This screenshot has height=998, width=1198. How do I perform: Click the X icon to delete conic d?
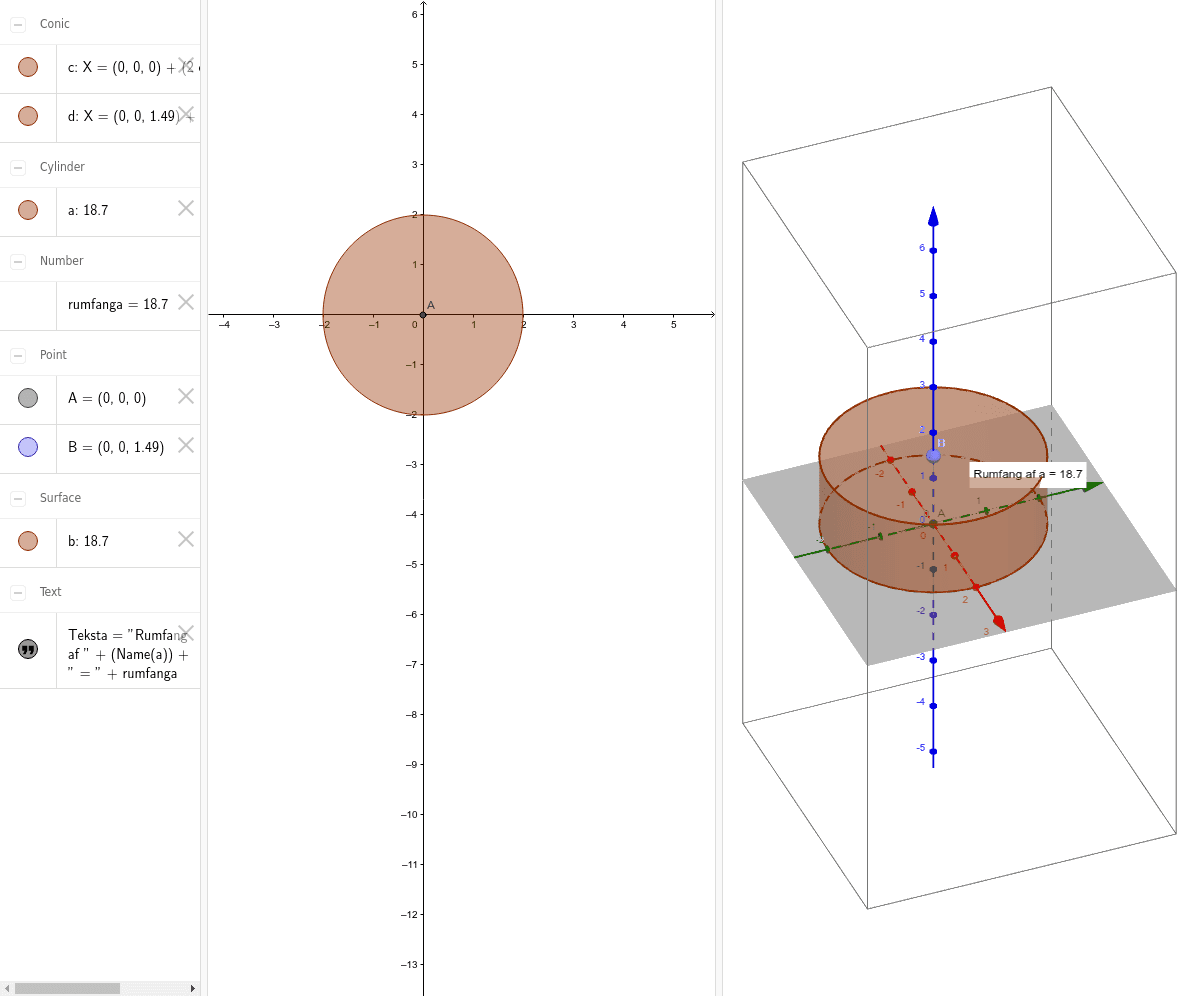pyautogui.click(x=184, y=114)
